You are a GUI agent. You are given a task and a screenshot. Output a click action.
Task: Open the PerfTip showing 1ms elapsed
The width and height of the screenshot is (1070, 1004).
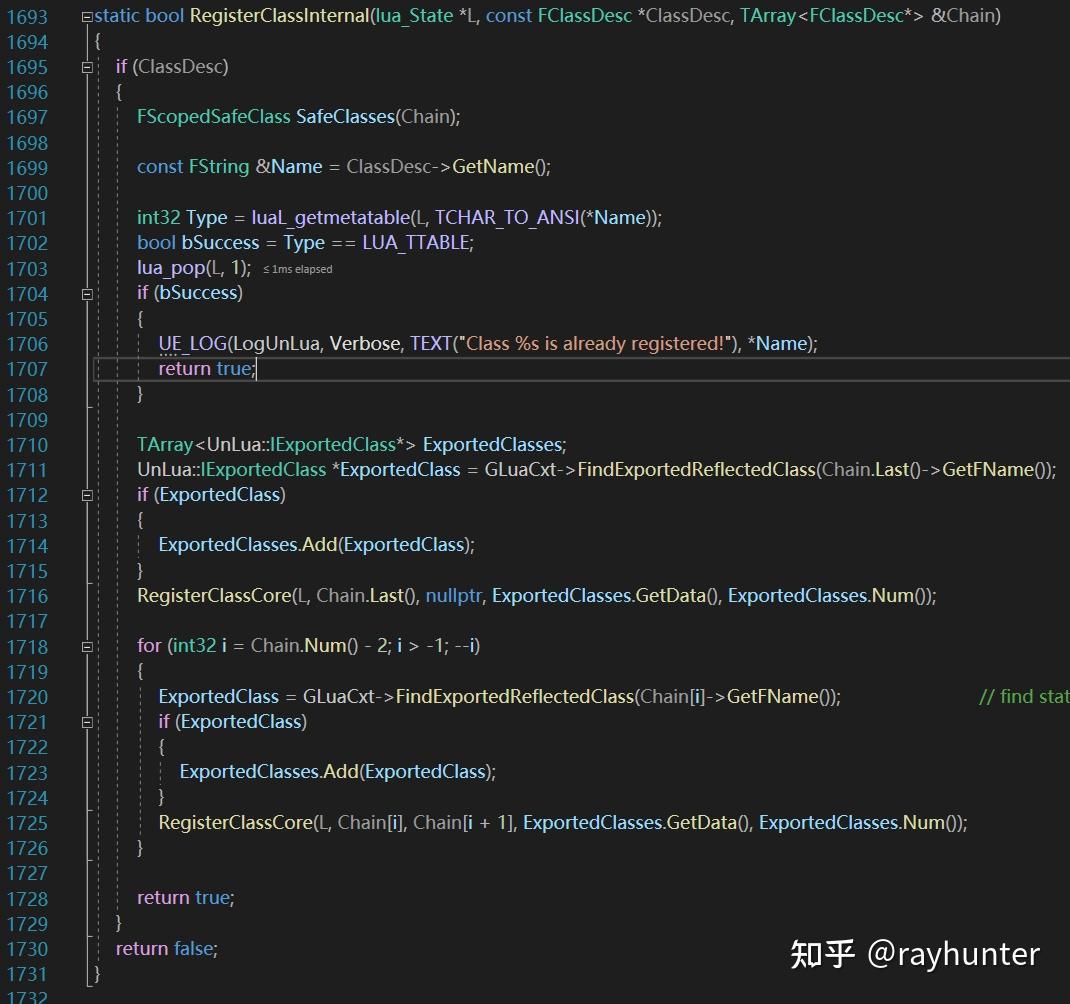click(x=300, y=268)
